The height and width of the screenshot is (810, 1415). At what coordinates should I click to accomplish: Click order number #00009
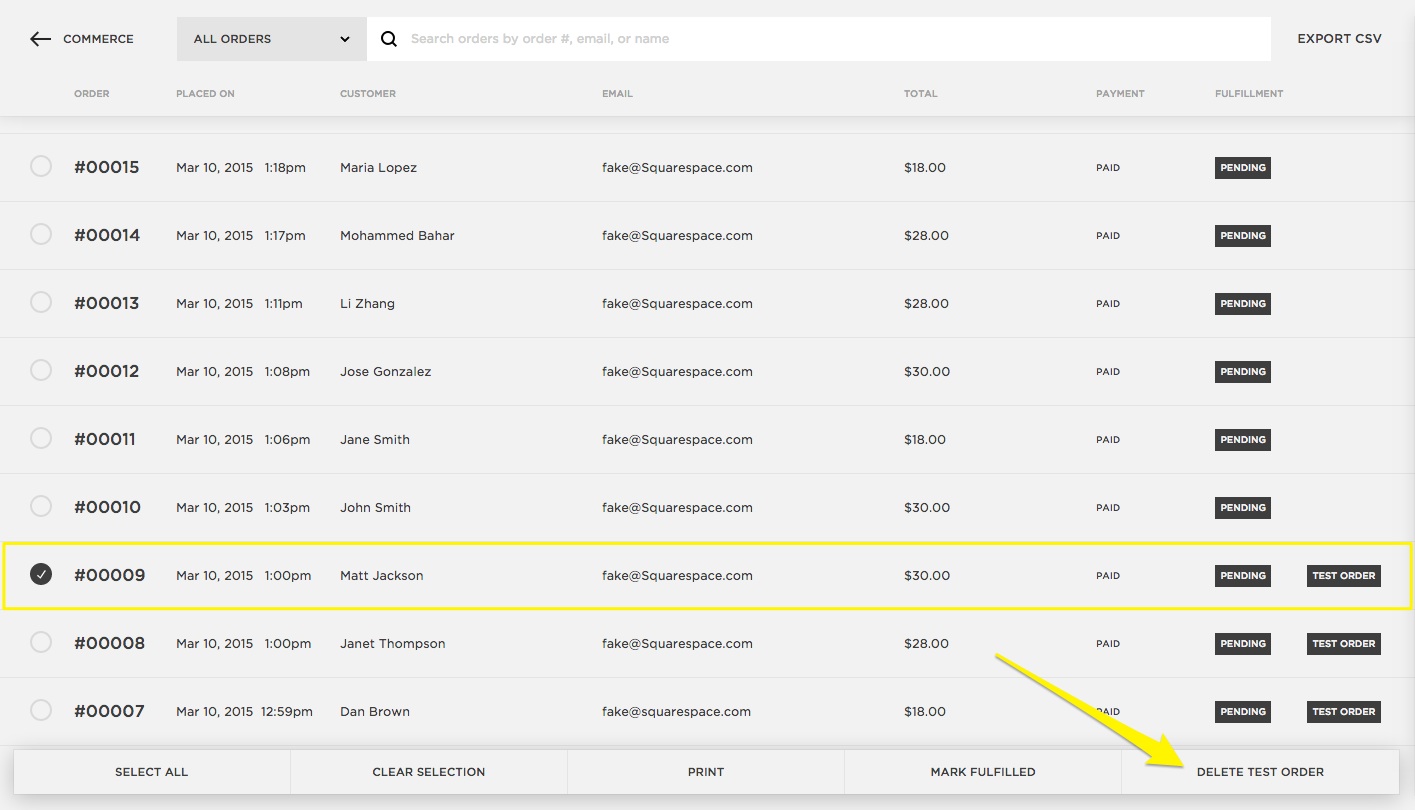coord(110,575)
